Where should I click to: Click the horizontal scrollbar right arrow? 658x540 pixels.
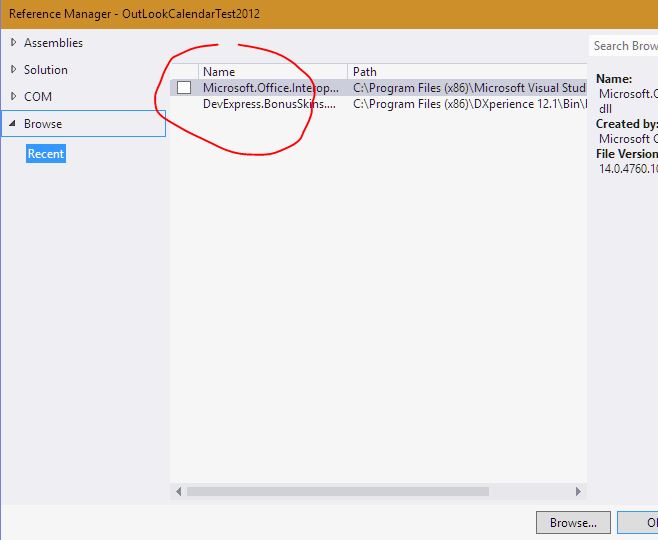click(578, 492)
